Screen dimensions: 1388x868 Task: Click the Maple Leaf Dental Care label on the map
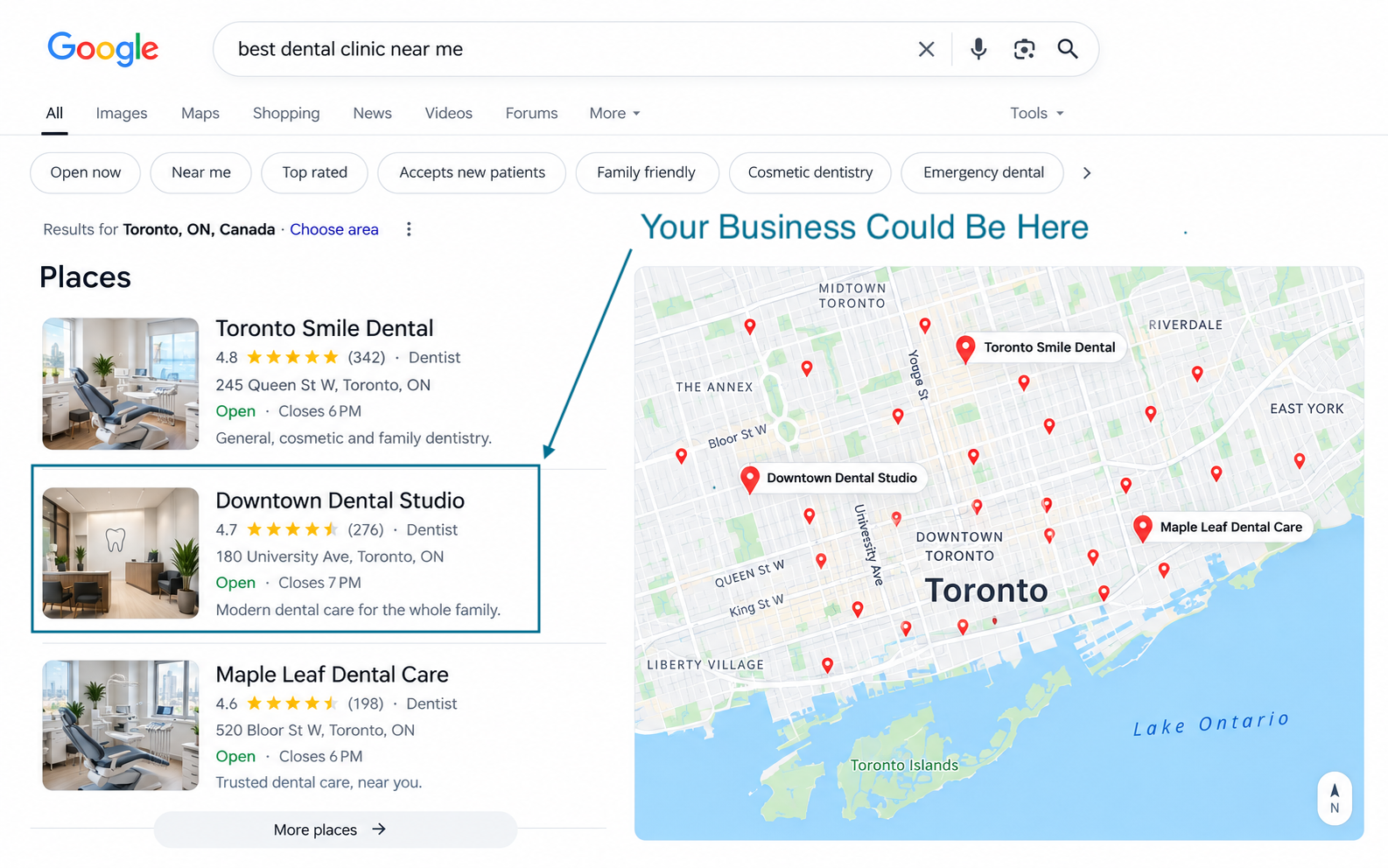[x=1231, y=527]
